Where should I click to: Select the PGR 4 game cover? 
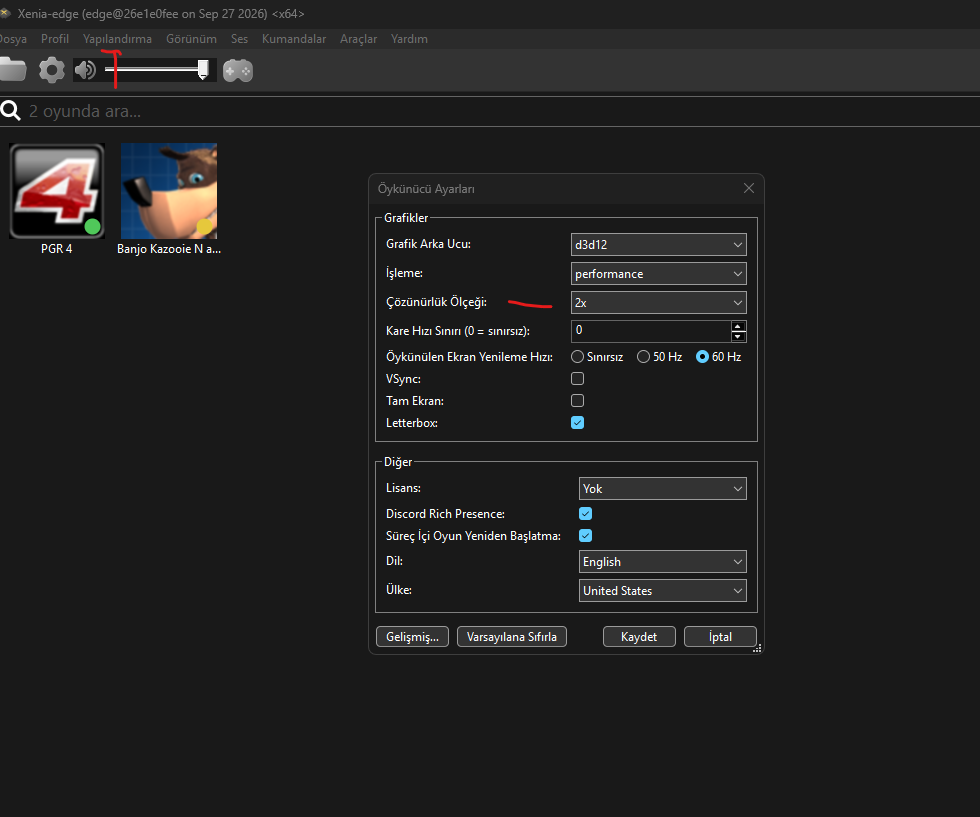[57, 191]
